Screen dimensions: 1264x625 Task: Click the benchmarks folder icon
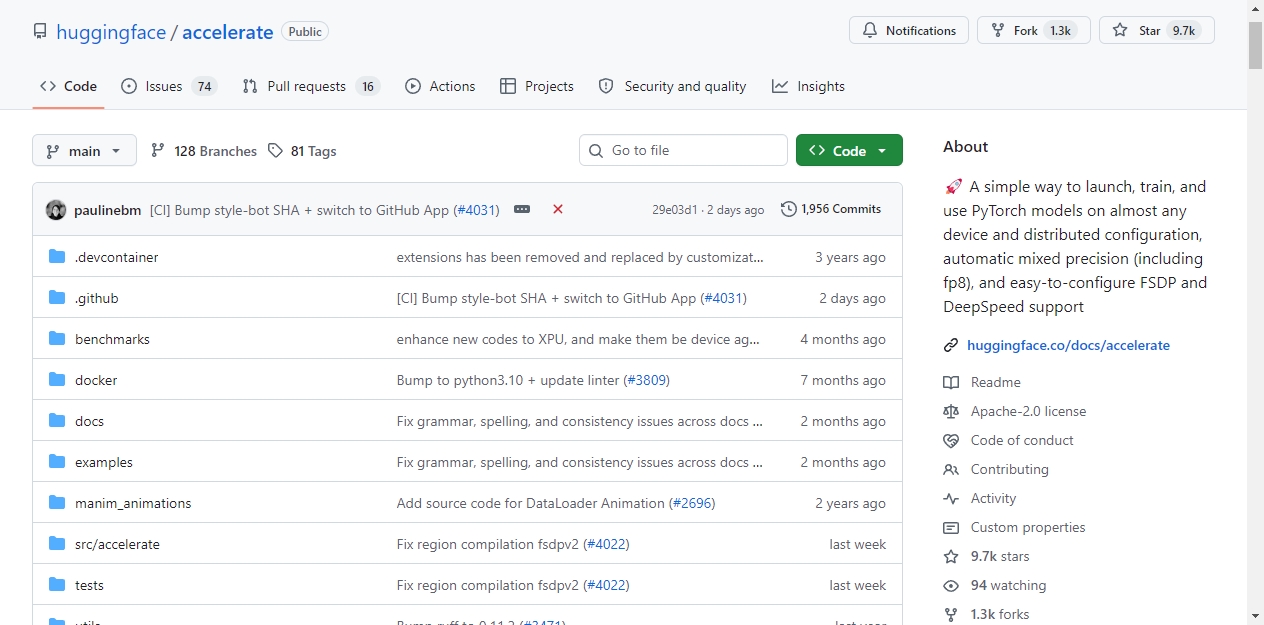57,339
